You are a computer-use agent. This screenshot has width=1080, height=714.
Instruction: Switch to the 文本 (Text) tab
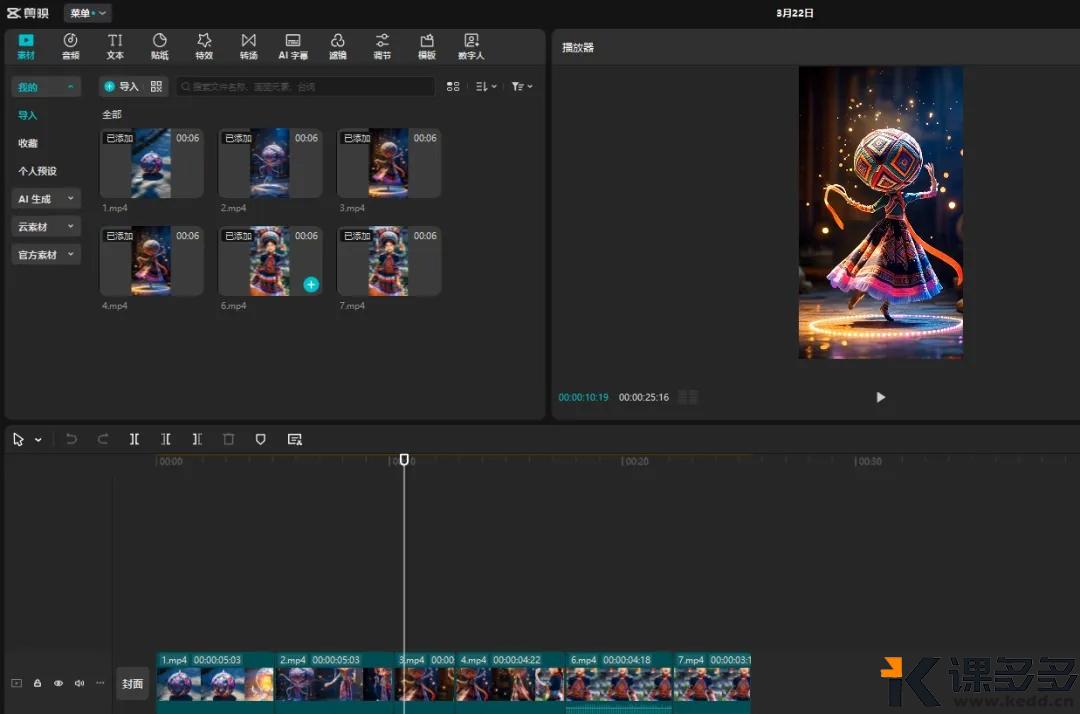pyautogui.click(x=115, y=46)
